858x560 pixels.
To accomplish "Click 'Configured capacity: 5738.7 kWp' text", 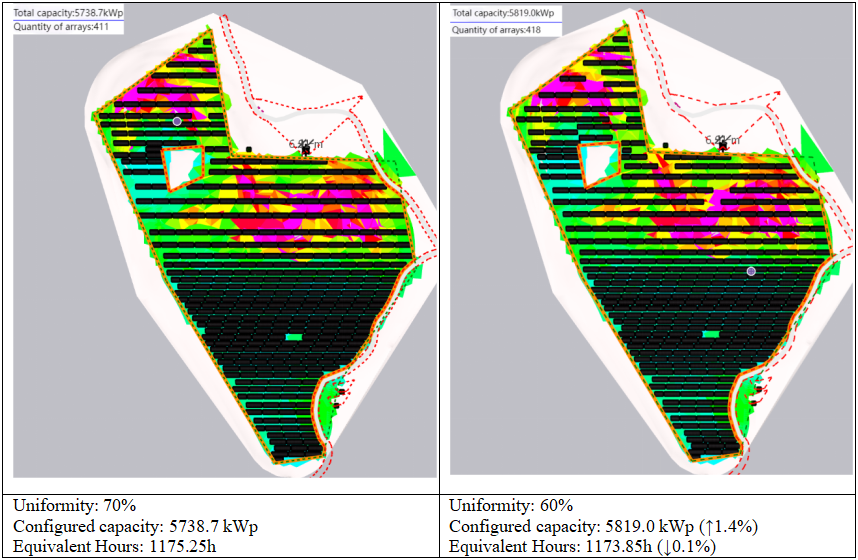I will [x=135, y=527].
